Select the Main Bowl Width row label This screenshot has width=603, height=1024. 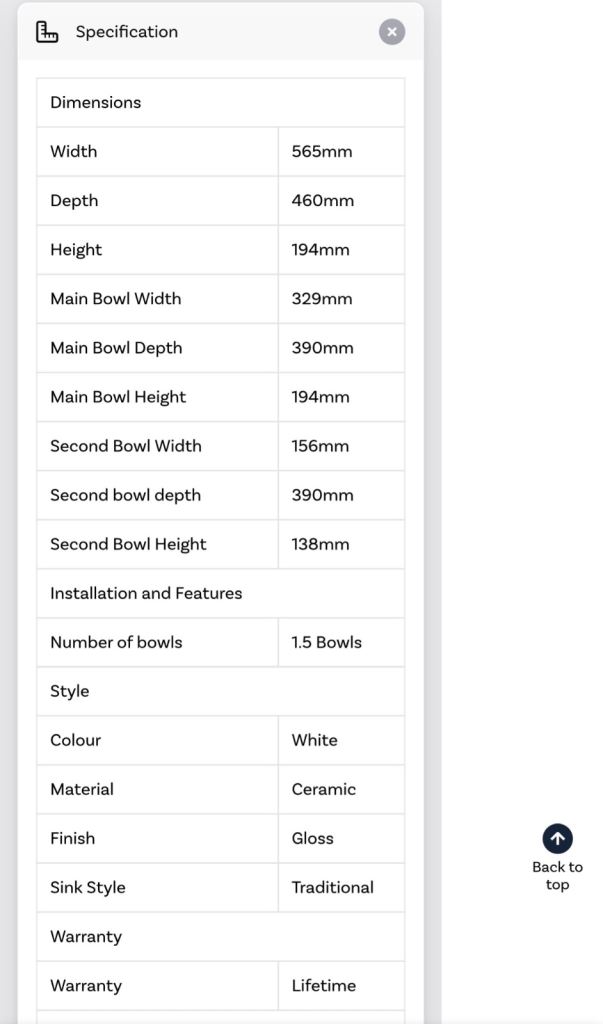click(x=116, y=298)
